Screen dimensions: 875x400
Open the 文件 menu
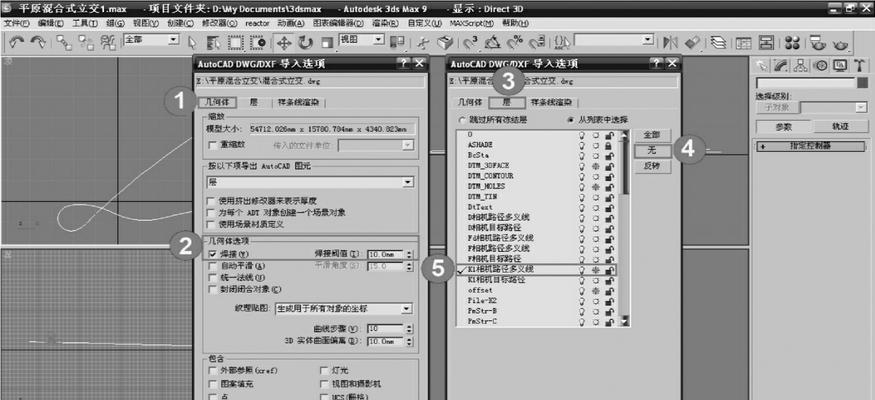click(16, 24)
